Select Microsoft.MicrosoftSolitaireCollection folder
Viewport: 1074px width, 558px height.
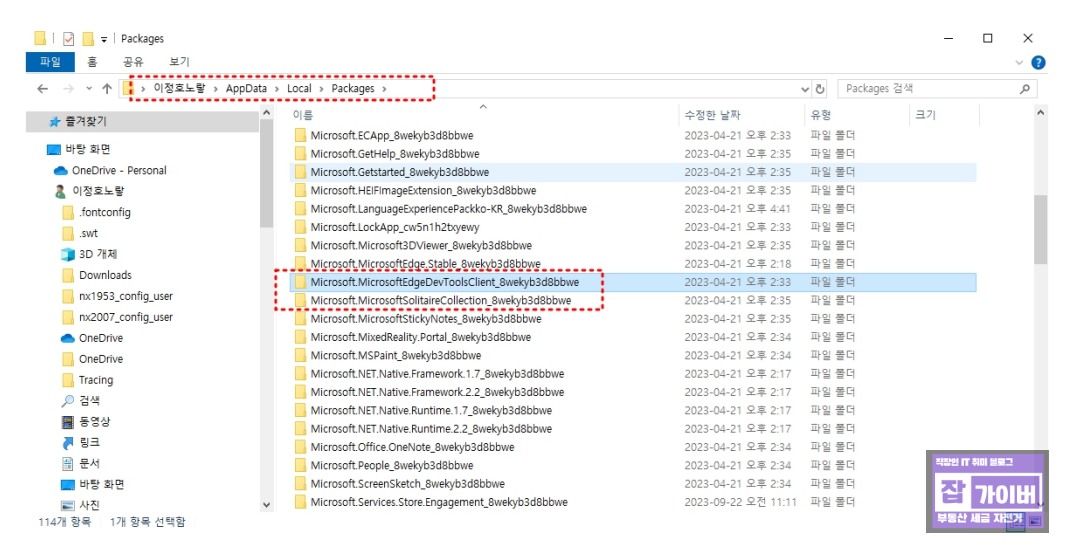[x=440, y=301]
